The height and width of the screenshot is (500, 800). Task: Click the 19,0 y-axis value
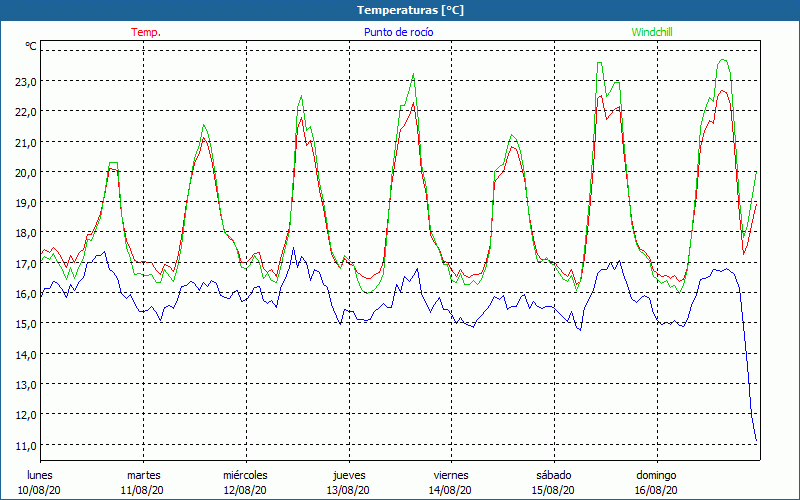[x=25, y=203]
